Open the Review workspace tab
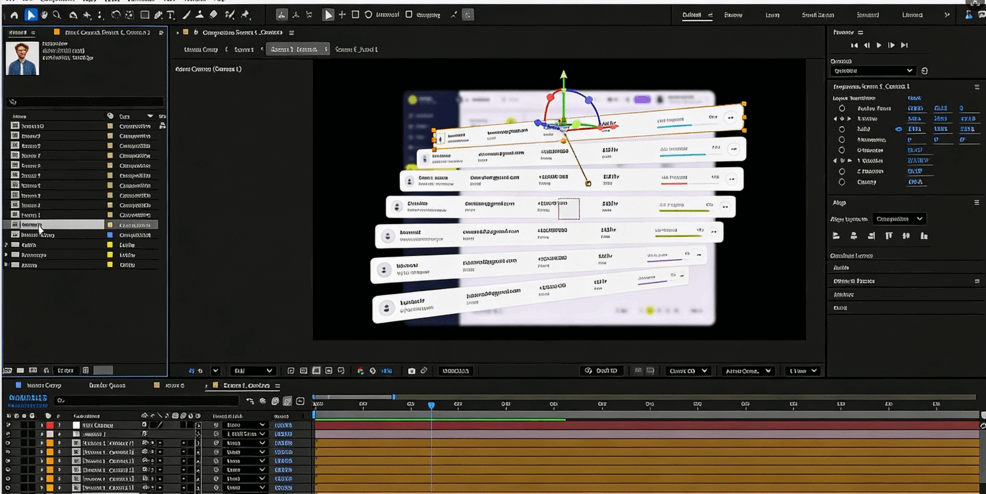986x494 pixels. pyautogui.click(x=733, y=15)
